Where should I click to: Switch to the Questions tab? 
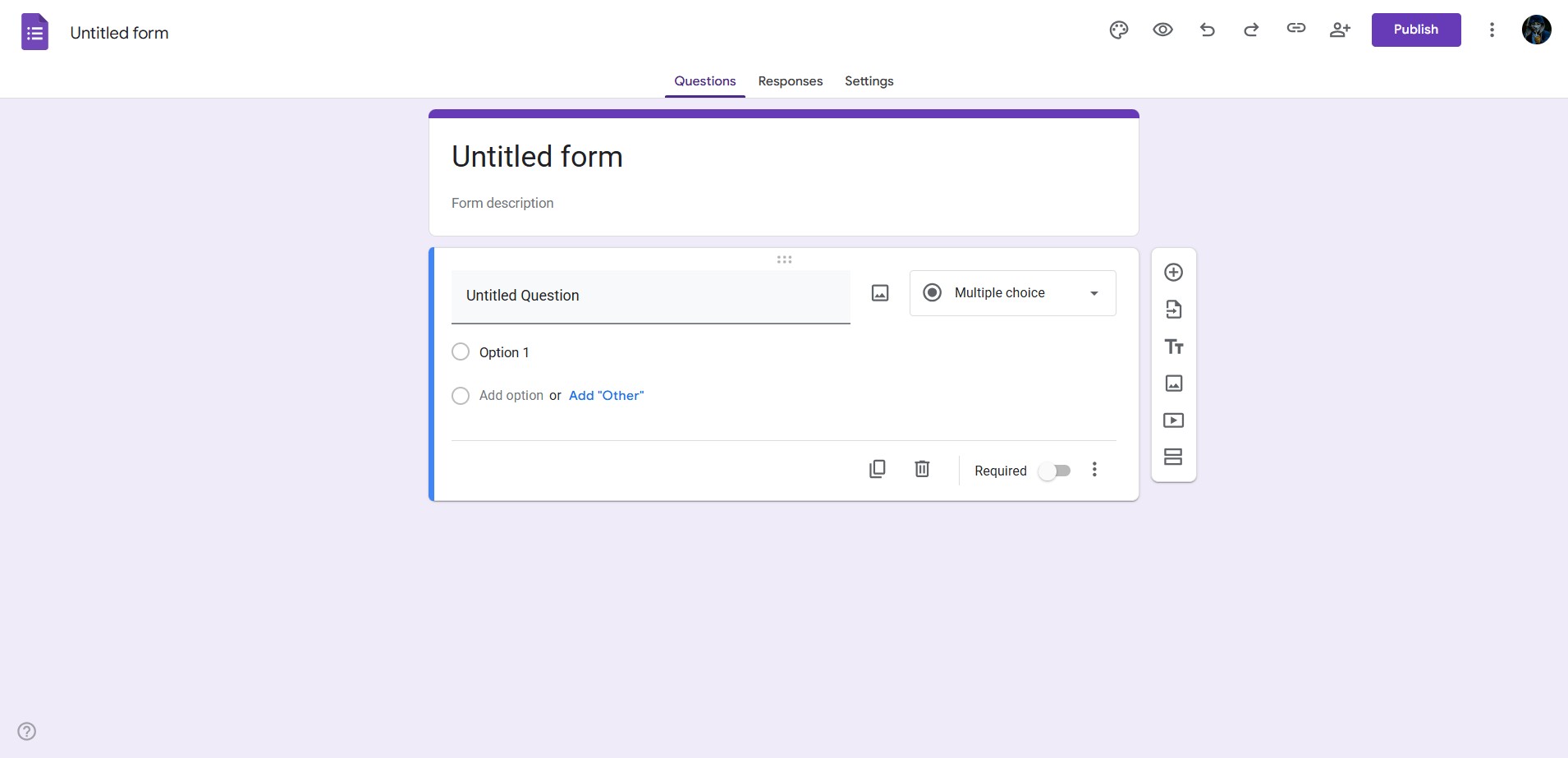click(705, 81)
